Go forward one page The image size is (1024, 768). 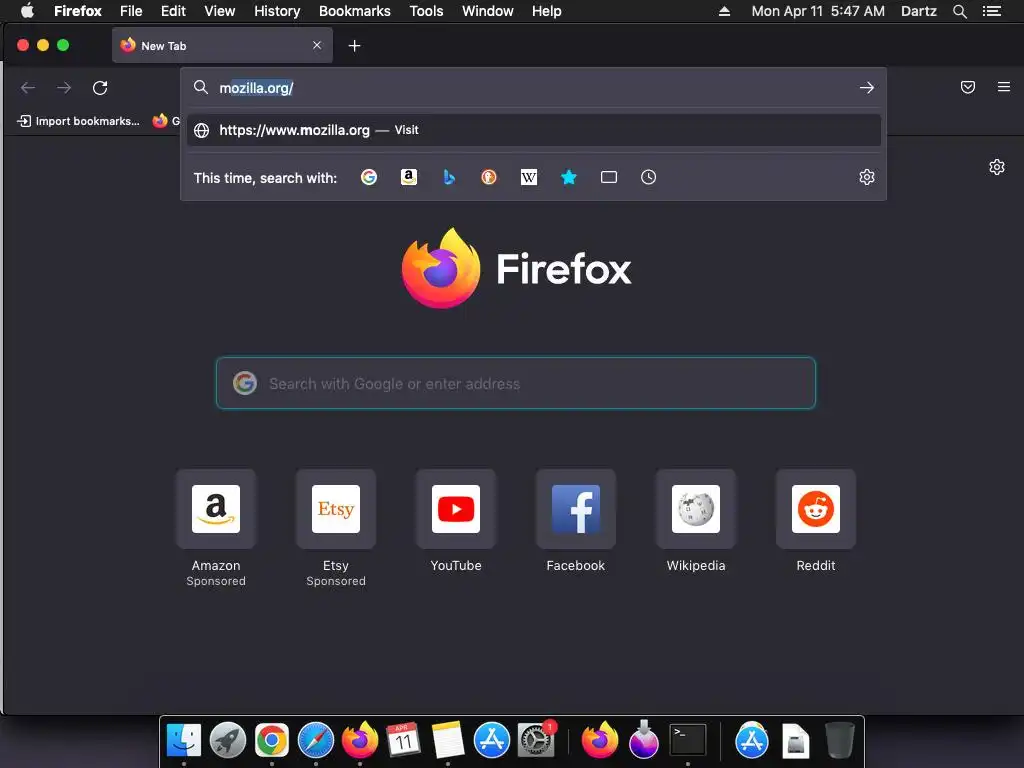coord(64,88)
